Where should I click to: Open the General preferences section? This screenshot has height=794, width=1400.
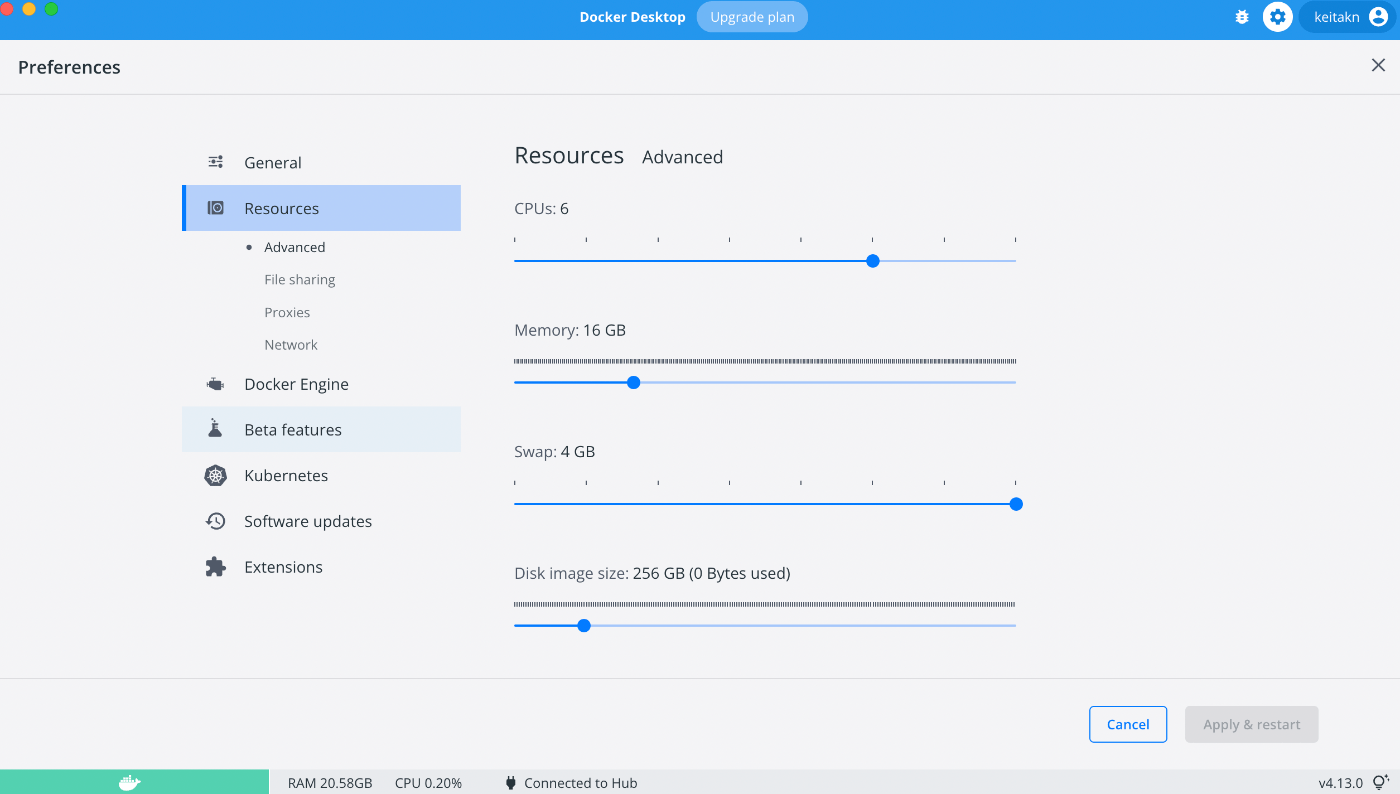(321, 162)
